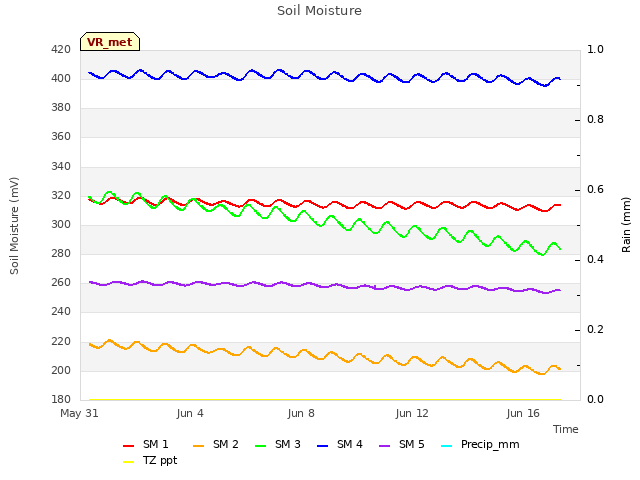This screenshot has width=640, height=480.
Task: Click the Jun 12 x-axis tick label
Action: tap(412, 413)
